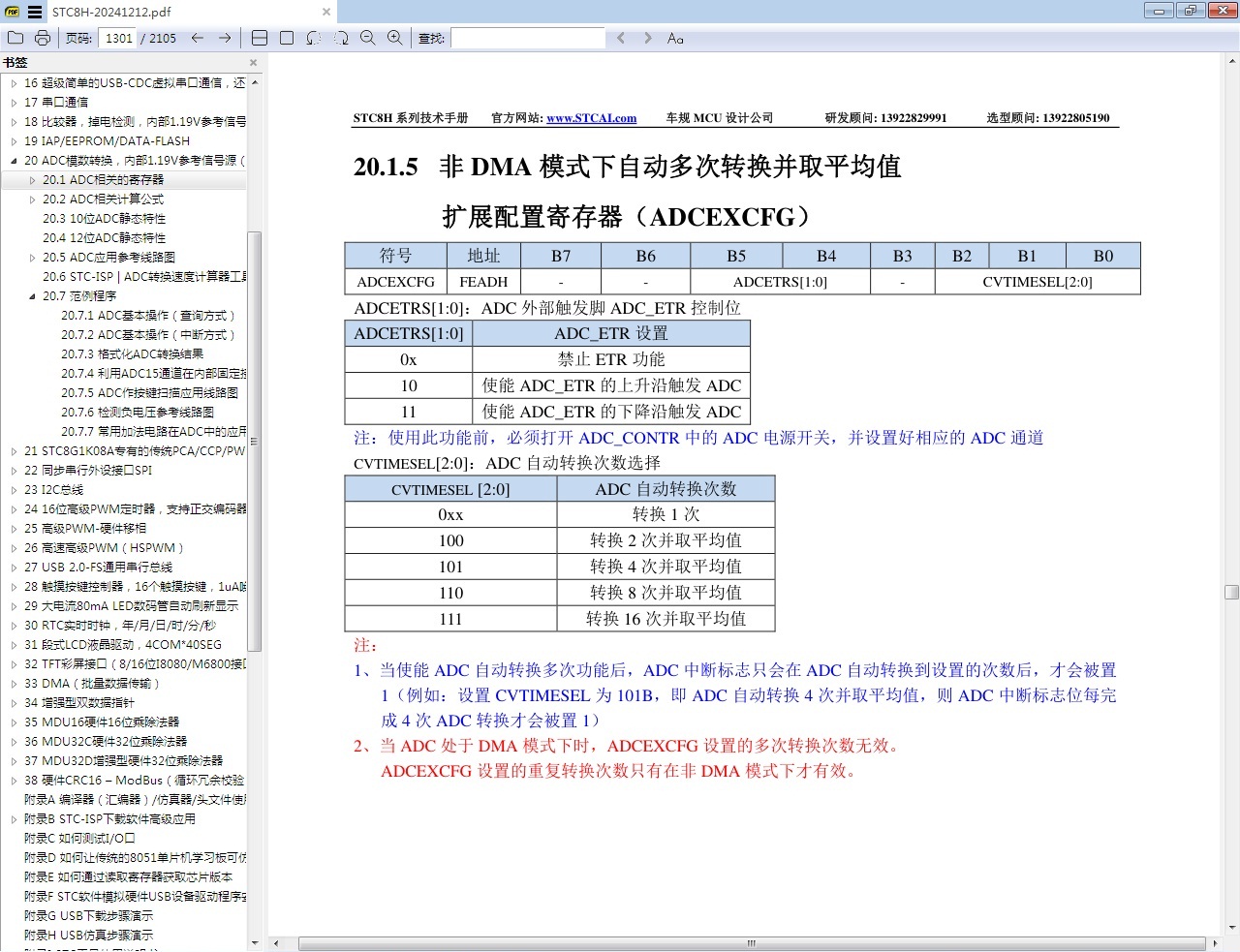This screenshot has height=952, width=1240.
Task: Open bookmark 22 同步串行外设接口SPI
Action: tap(88, 471)
